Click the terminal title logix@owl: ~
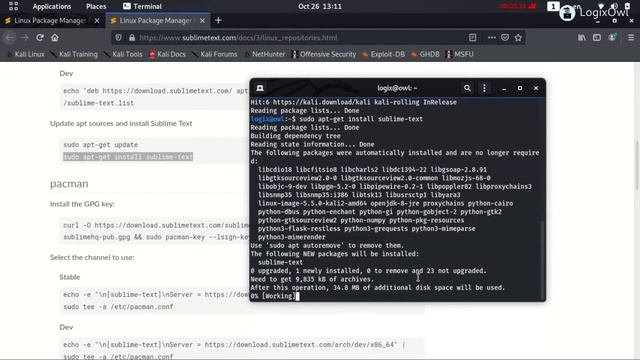 (x=397, y=88)
